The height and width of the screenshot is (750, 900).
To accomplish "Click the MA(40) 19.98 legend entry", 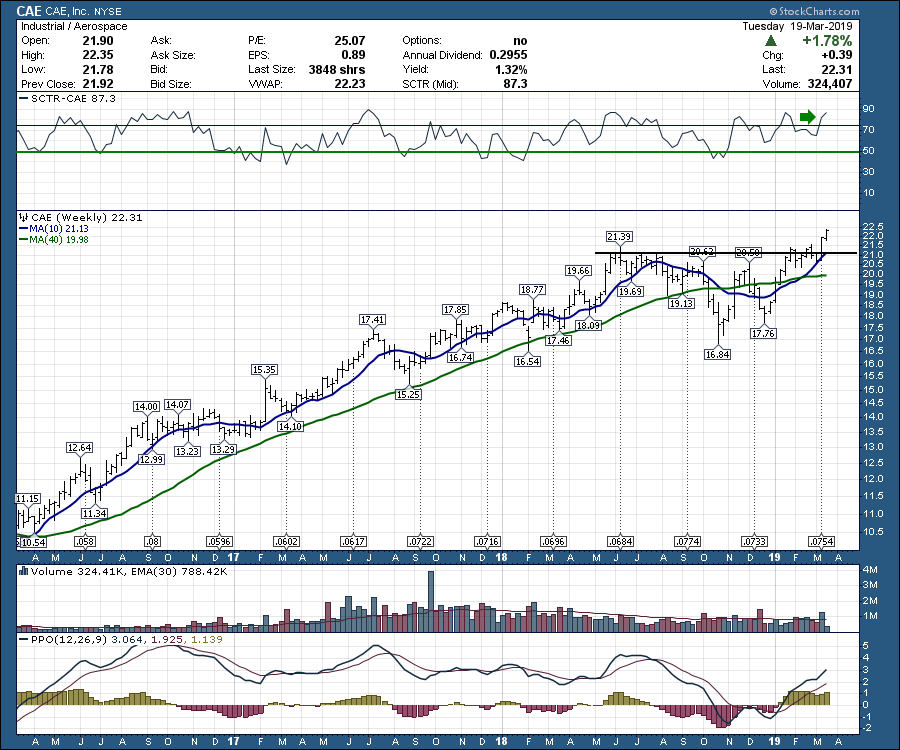I will pyautogui.click(x=55, y=240).
